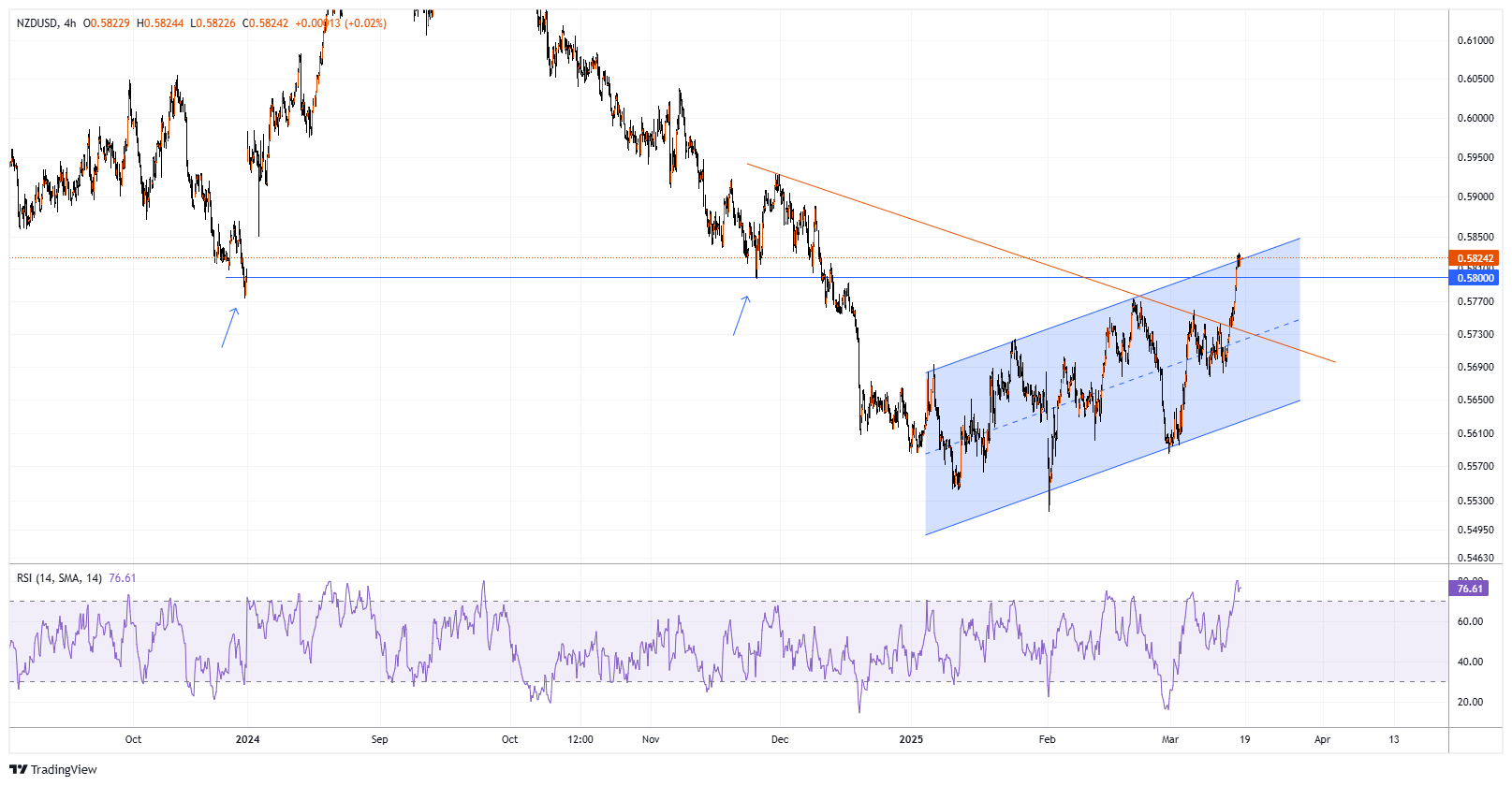Image resolution: width=1512 pixels, height=786 pixels.
Task: Click the 60.00 RSI axis label
Action: (x=1470, y=621)
